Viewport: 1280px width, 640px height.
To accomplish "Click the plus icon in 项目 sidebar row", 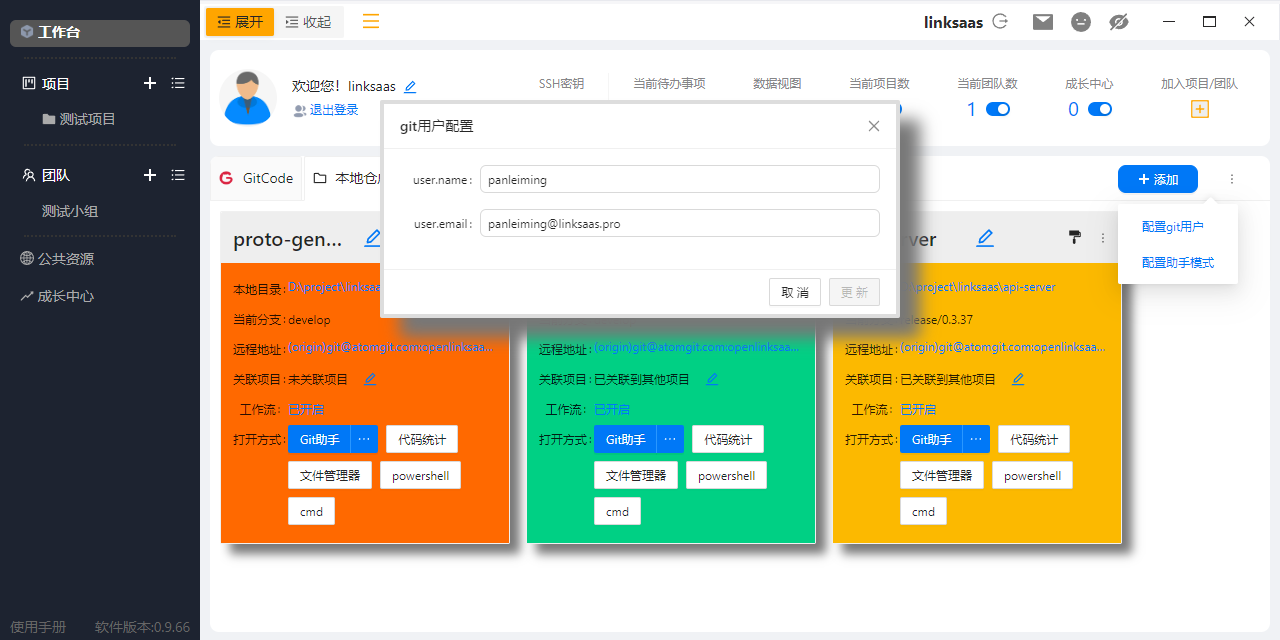I will [150, 84].
